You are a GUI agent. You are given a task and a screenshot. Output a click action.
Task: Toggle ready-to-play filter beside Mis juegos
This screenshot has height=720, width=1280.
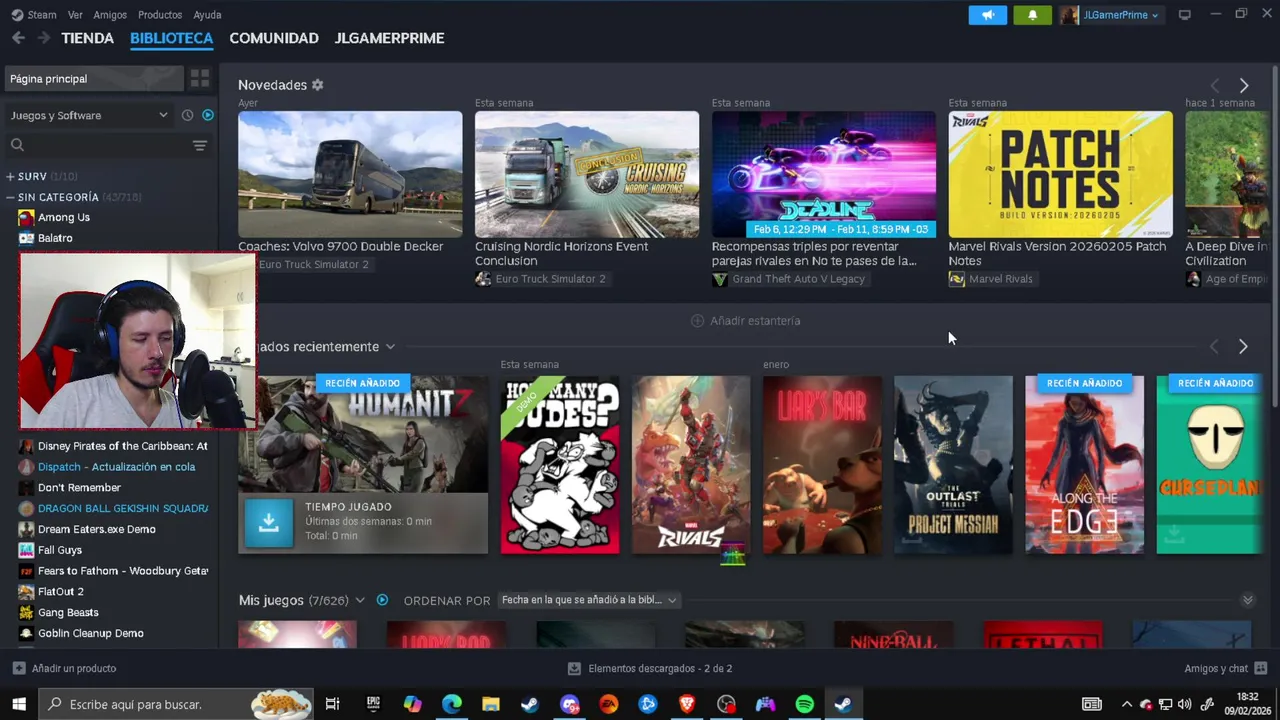click(x=382, y=600)
